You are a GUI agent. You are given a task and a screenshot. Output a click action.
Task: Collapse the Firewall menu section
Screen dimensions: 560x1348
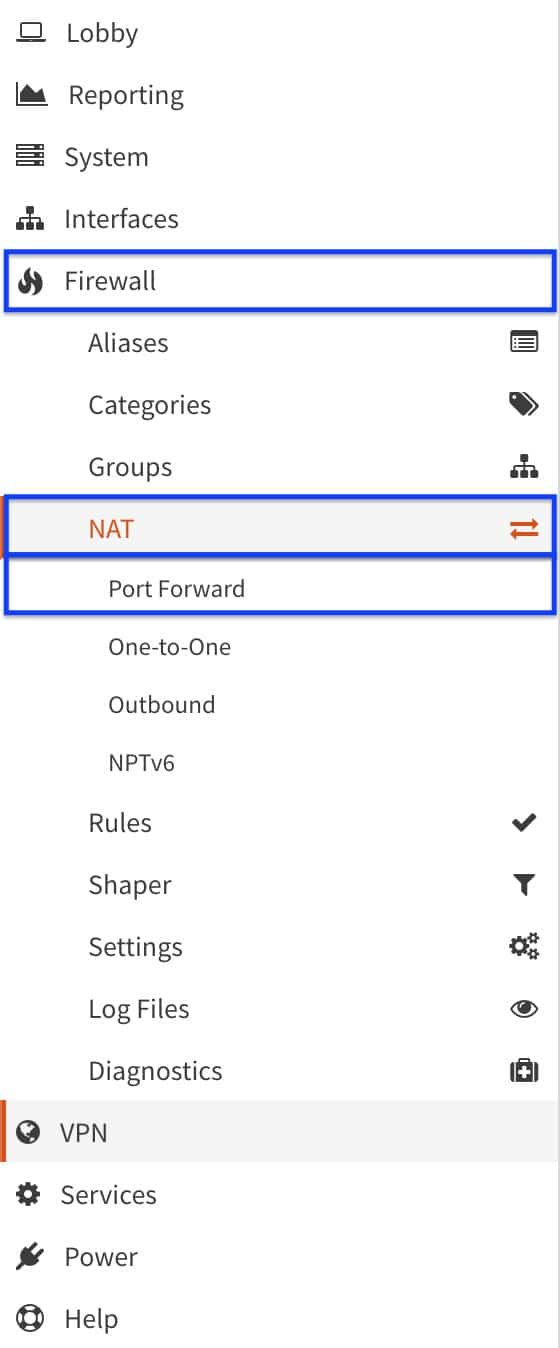(280, 281)
